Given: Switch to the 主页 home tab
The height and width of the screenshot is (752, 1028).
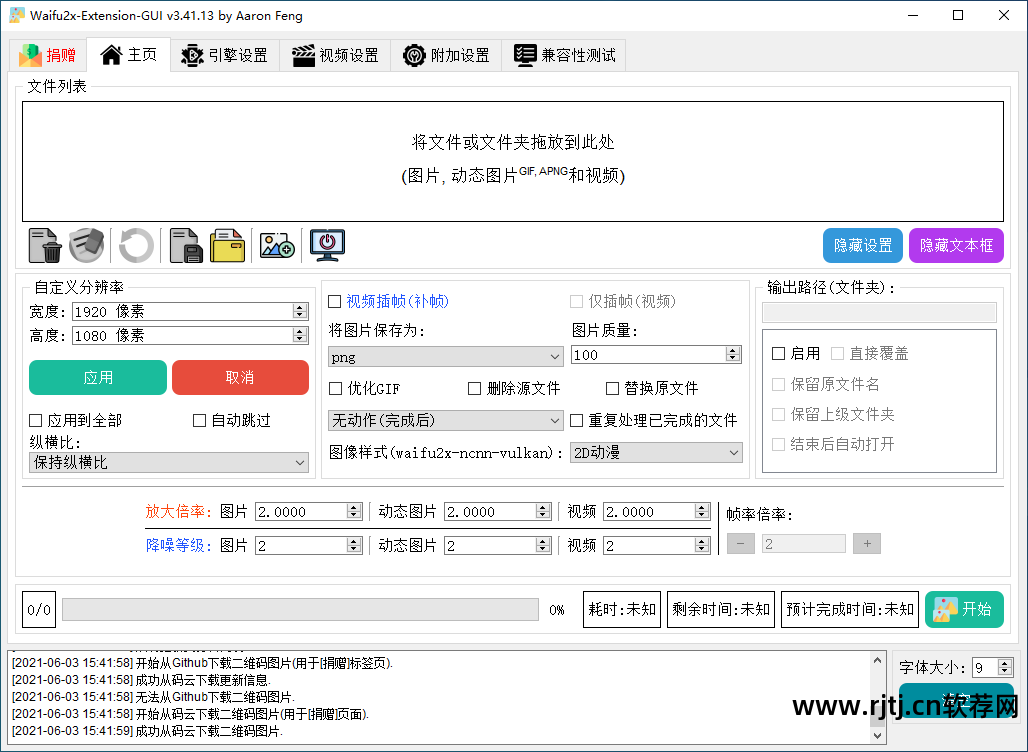Looking at the screenshot, I should 128,54.
